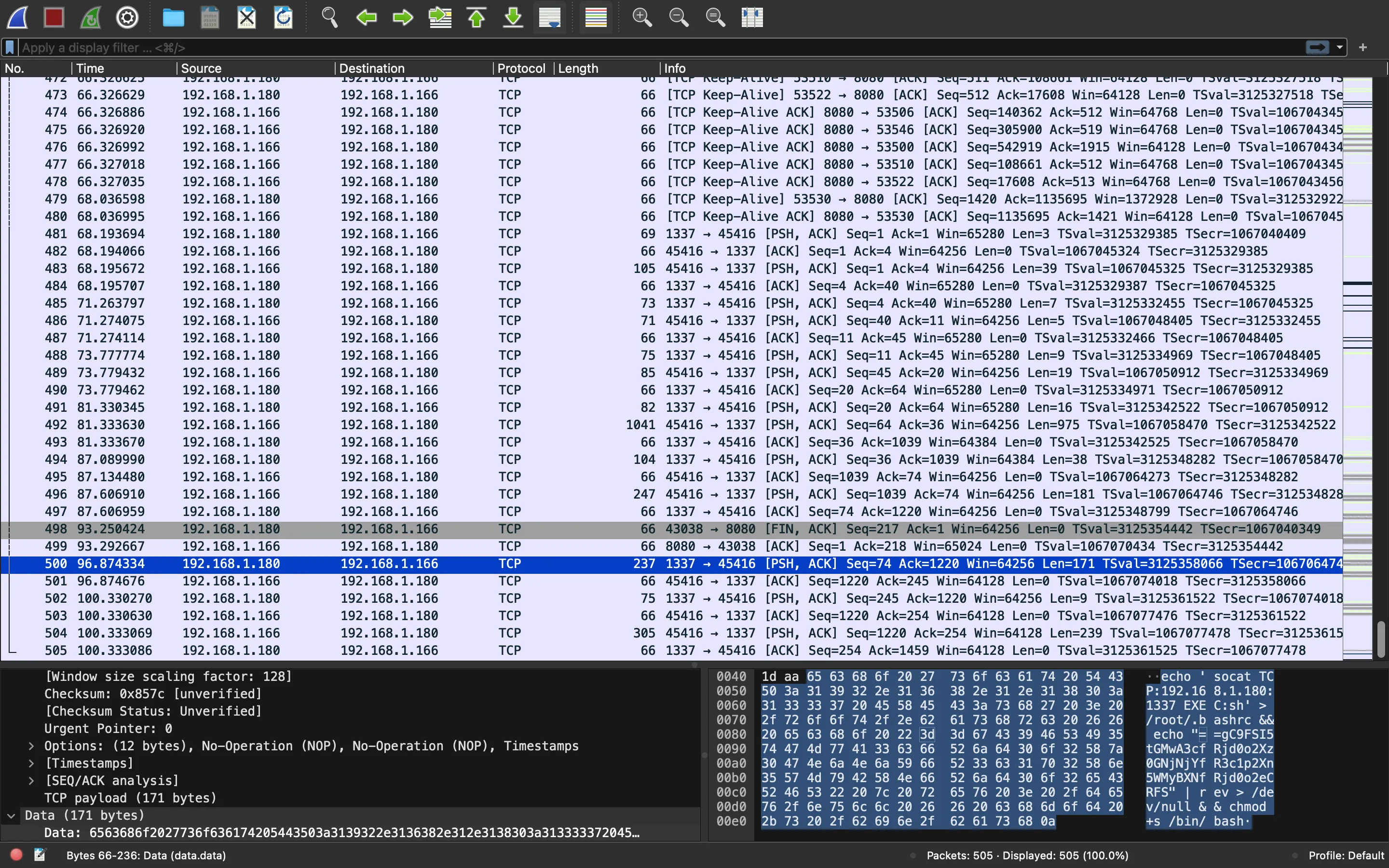
Task: Open capture options gear icon
Action: click(x=127, y=17)
